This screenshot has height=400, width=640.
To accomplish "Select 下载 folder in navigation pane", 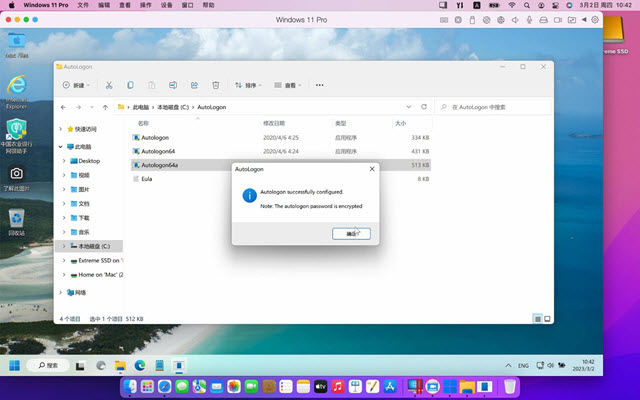I will pyautogui.click(x=84, y=218).
